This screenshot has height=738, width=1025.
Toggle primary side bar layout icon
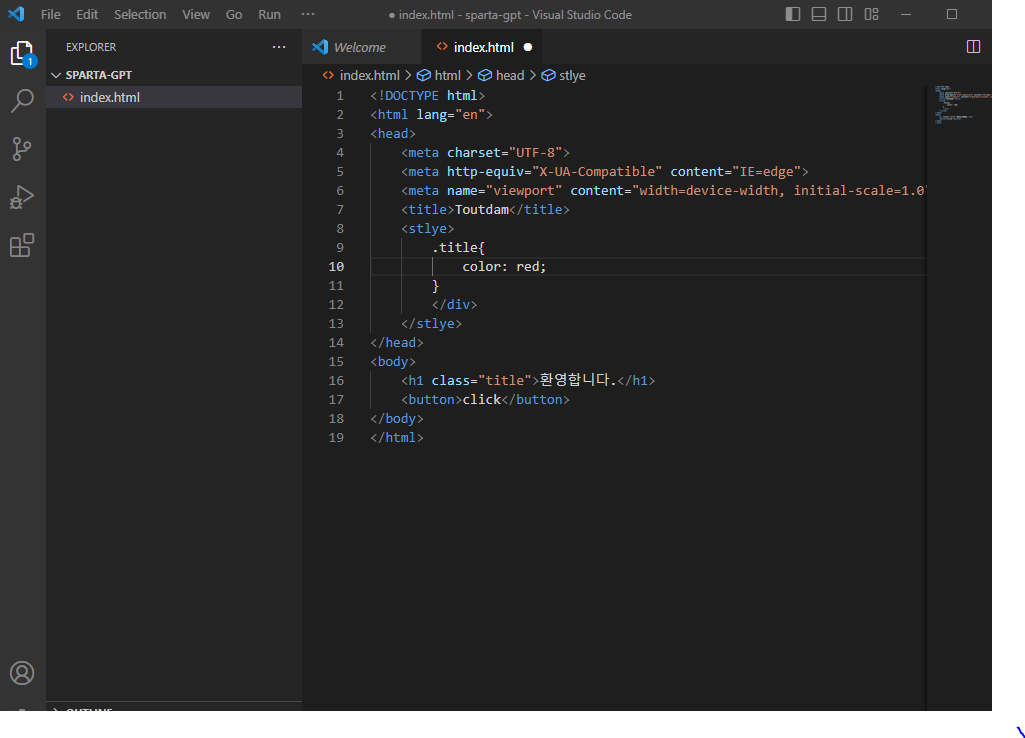[793, 14]
